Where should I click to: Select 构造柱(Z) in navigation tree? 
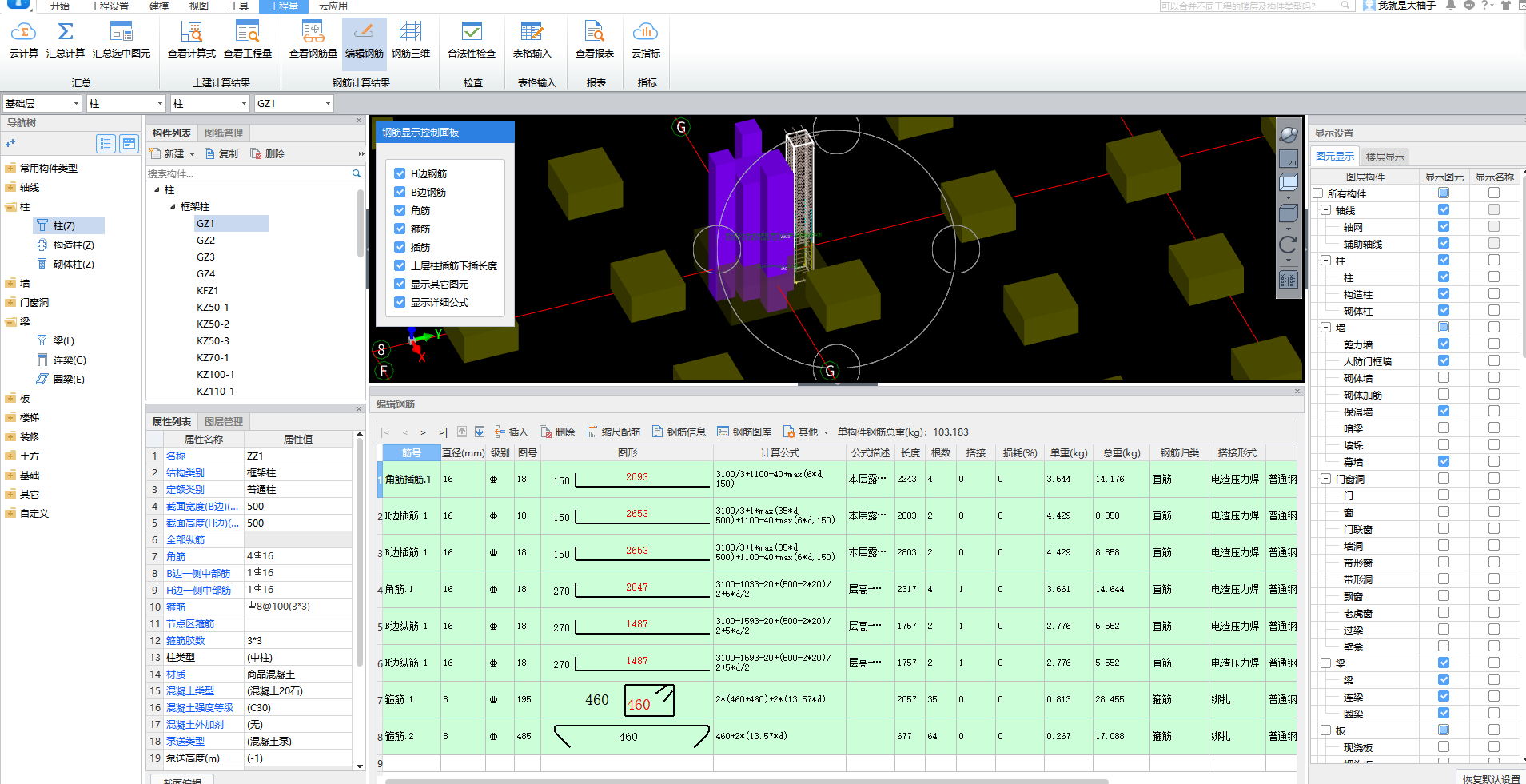click(74, 245)
